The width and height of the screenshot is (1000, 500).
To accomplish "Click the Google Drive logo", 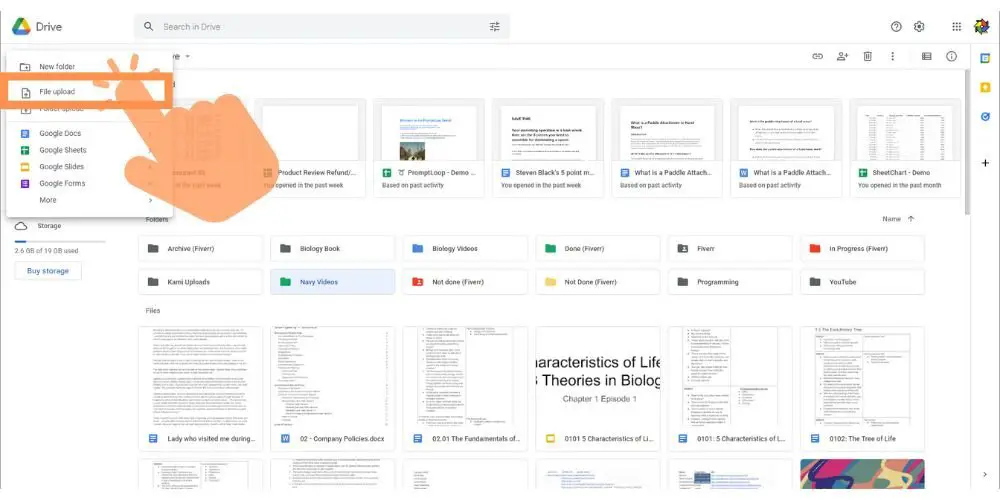I will (21, 27).
